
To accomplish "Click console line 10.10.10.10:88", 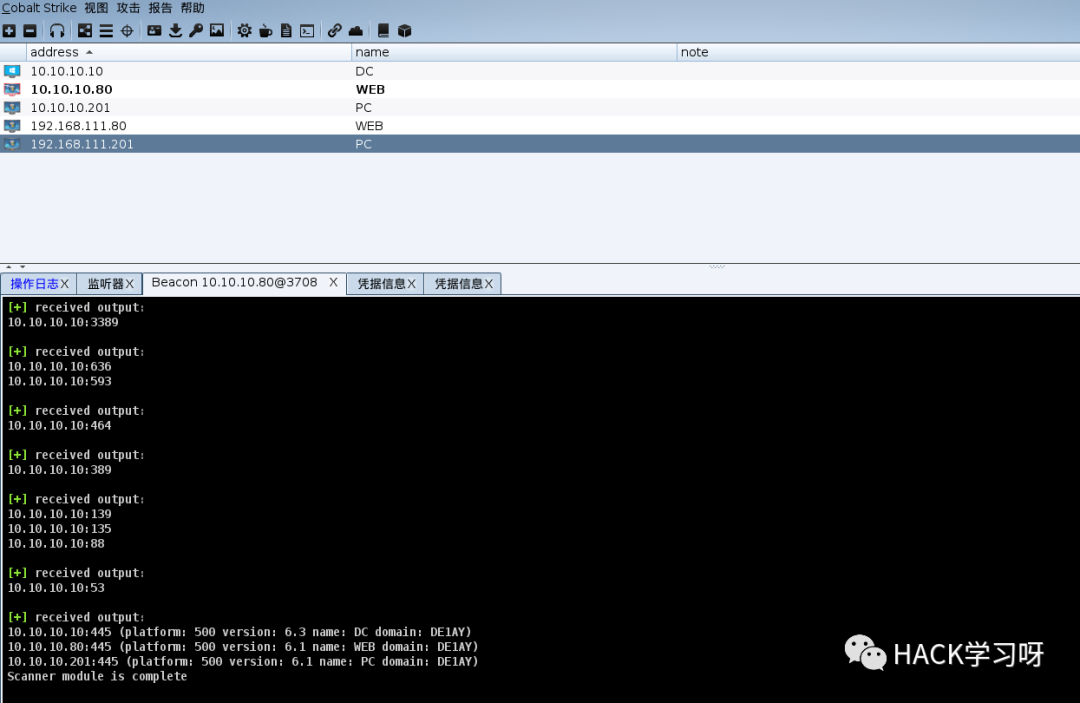I will [x=56, y=543].
